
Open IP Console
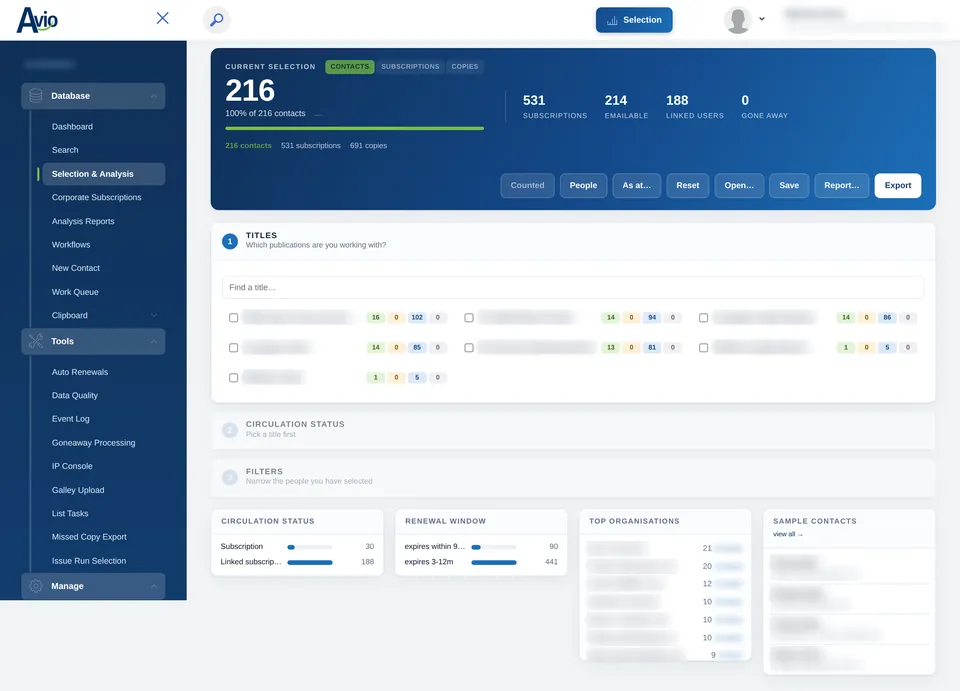point(72,466)
